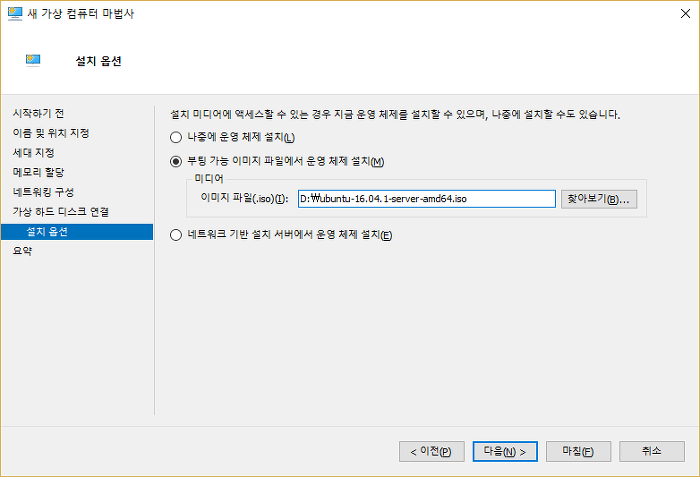The image size is (700, 477).
Task: Go to '이름 및 위치 지정' step
Action: [51, 133]
